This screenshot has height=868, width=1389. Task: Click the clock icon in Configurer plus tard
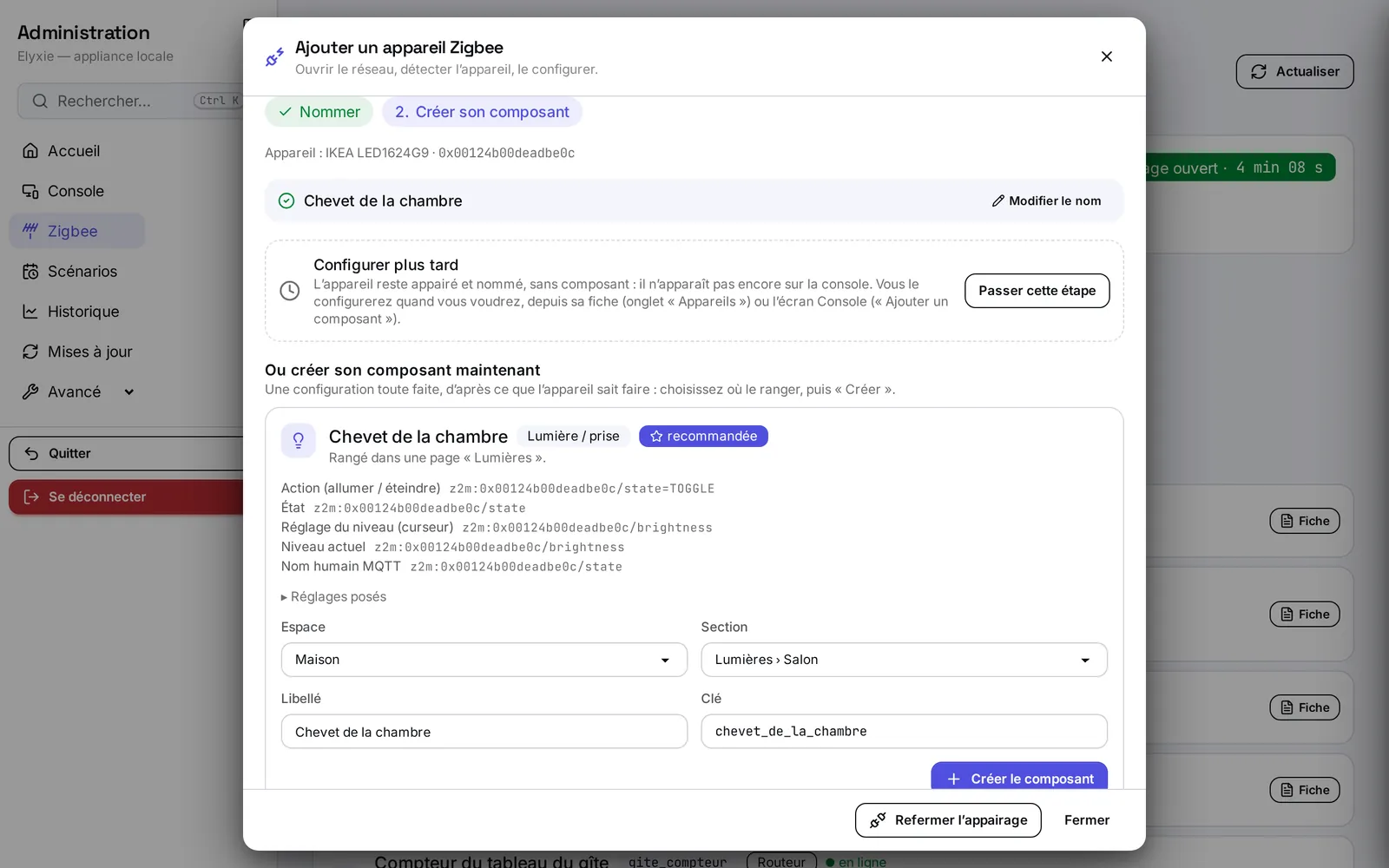point(290,291)
